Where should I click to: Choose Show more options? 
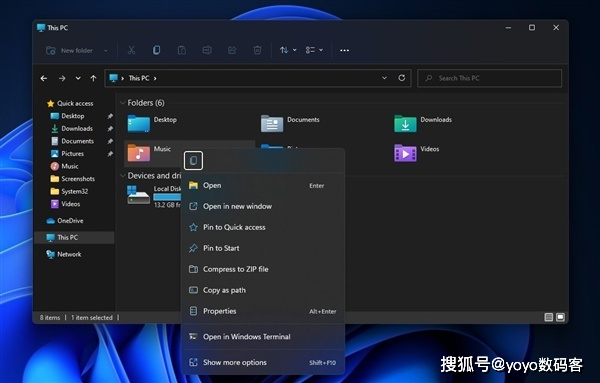point(263,362)
